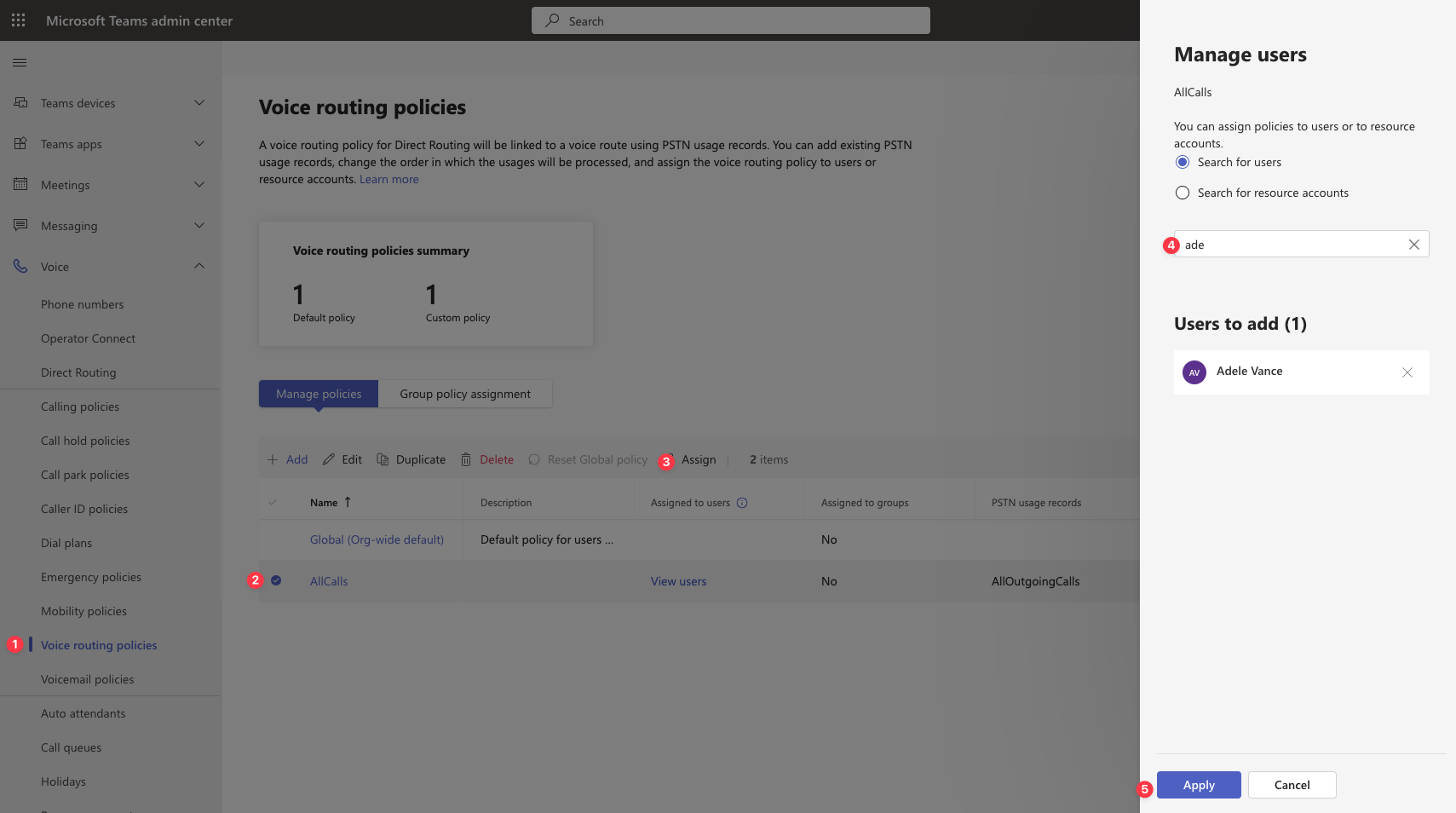Click the Name column sort arrow

click(348, 502)
